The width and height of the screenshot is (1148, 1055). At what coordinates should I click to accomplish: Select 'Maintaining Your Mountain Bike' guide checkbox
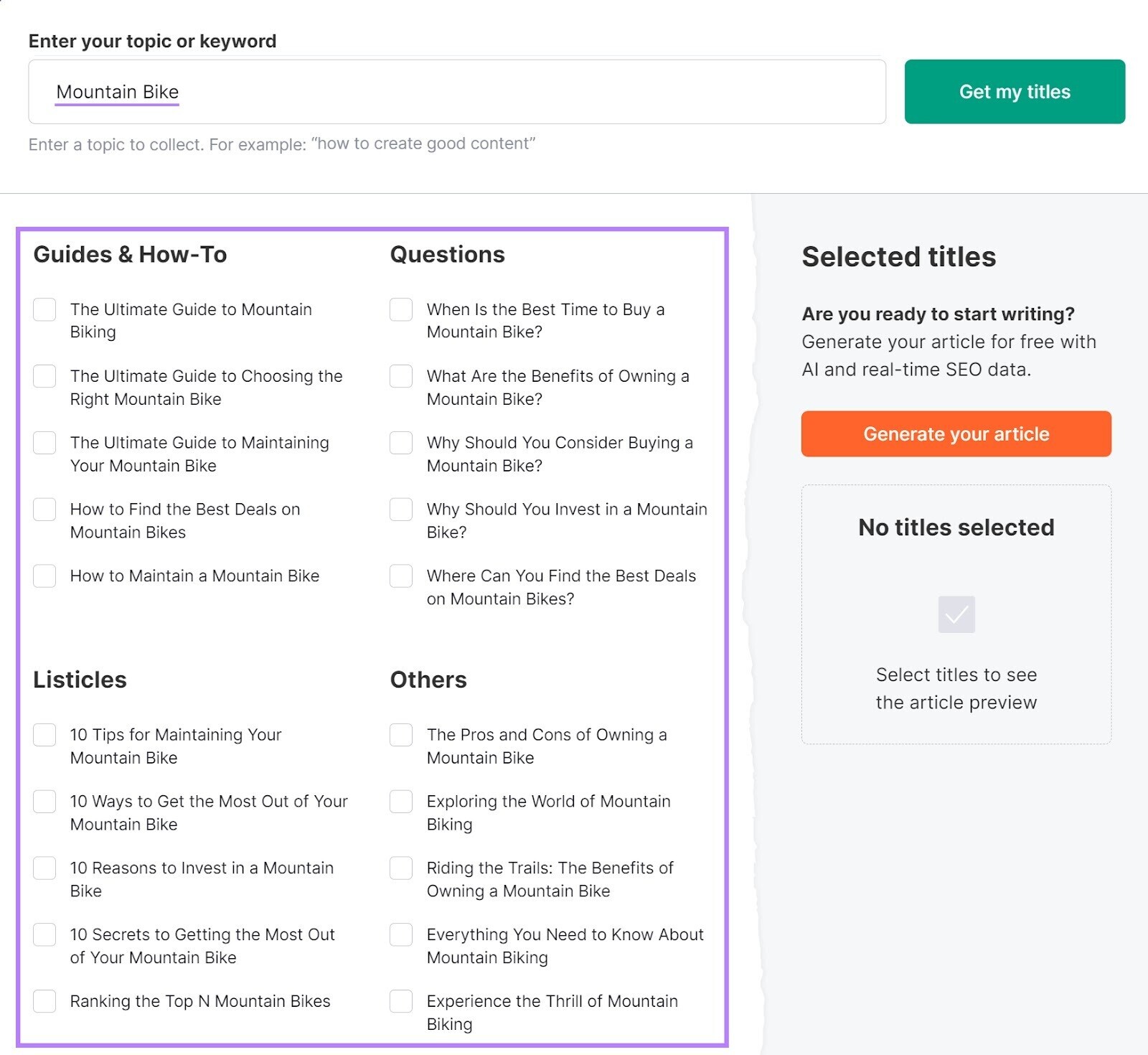tap(44, 443)
